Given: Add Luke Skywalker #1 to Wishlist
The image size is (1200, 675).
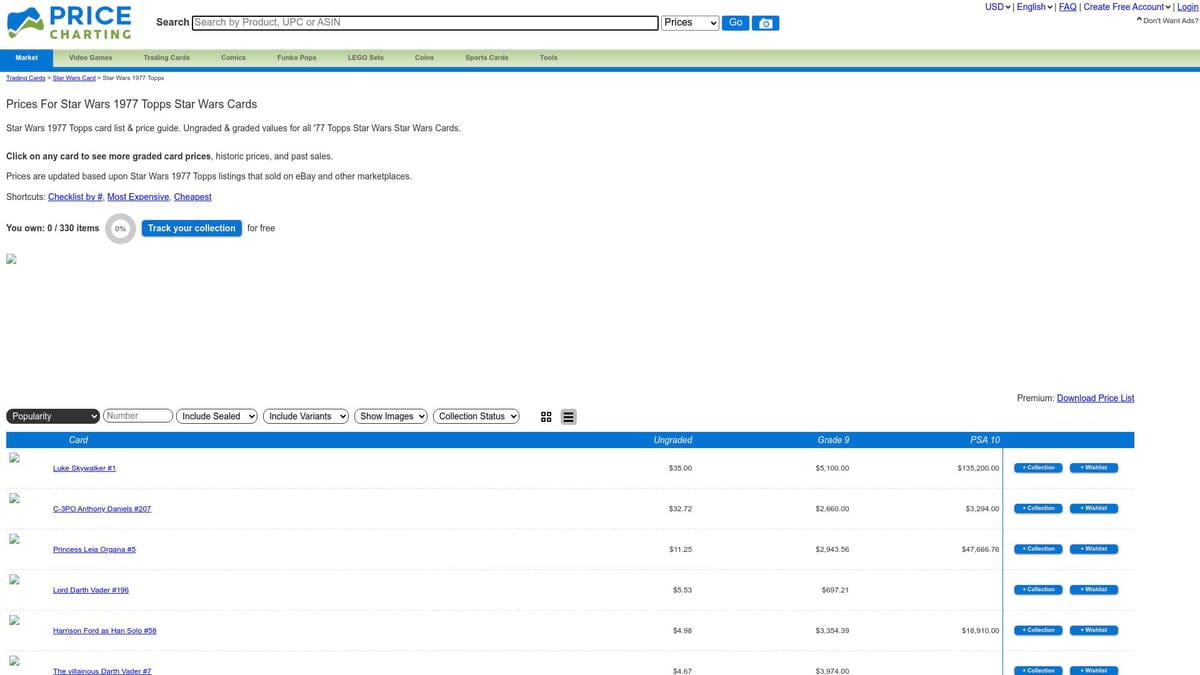Looking at the screenshot, I should coord(1094,468).
